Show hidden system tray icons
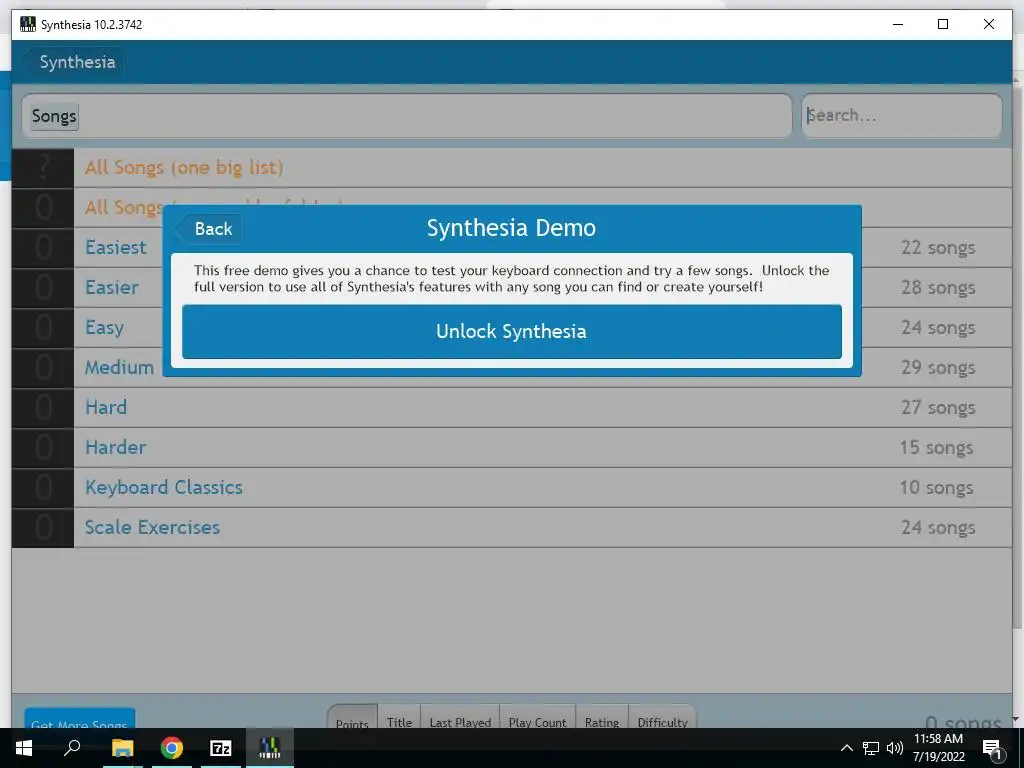Screen dimensions: 1024x768 click(x=846, y=748)
